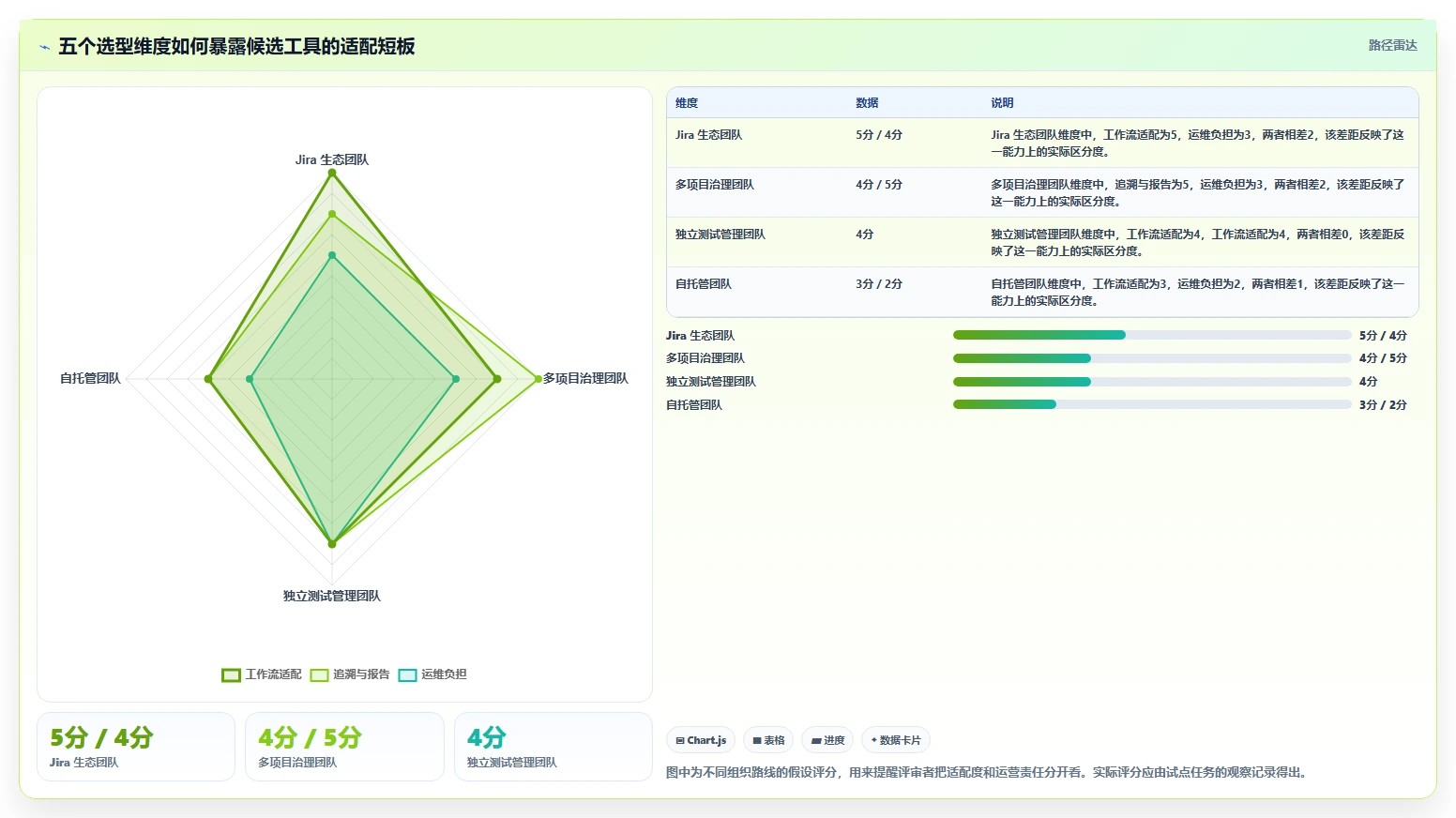1456x818 pixels.
Task: Click the Jira 生态团队 radar axis label
Action: [332, 160]
